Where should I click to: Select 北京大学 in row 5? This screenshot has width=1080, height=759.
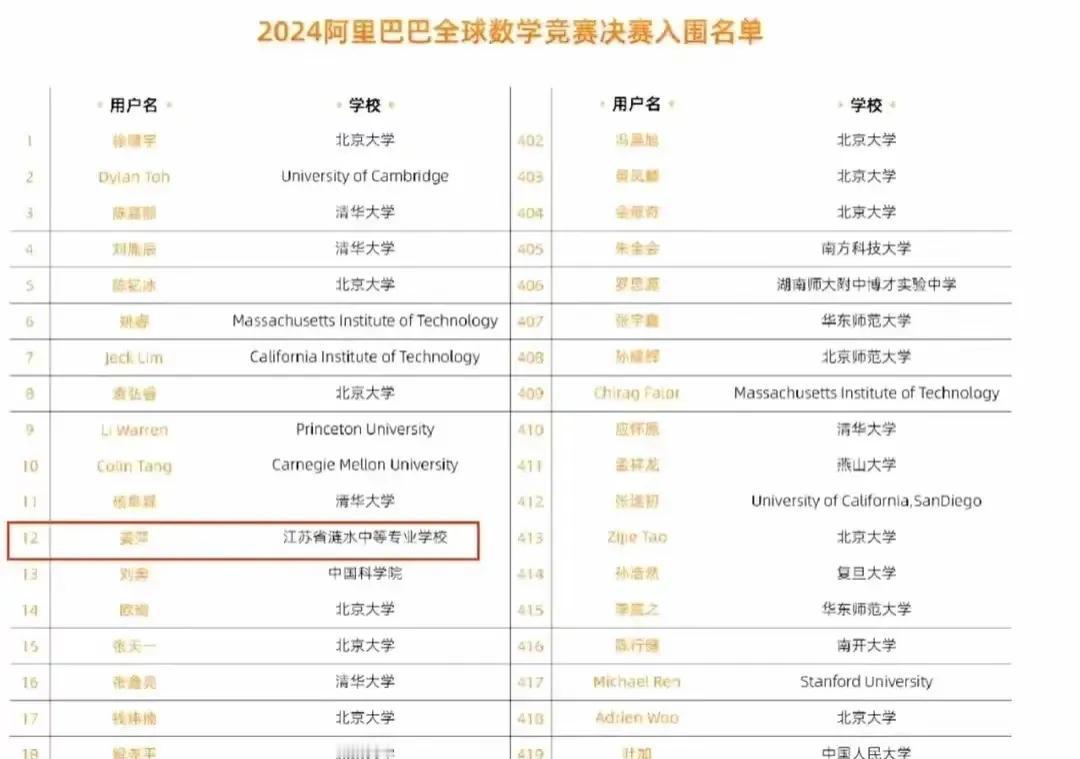click(x=364, y=284)
